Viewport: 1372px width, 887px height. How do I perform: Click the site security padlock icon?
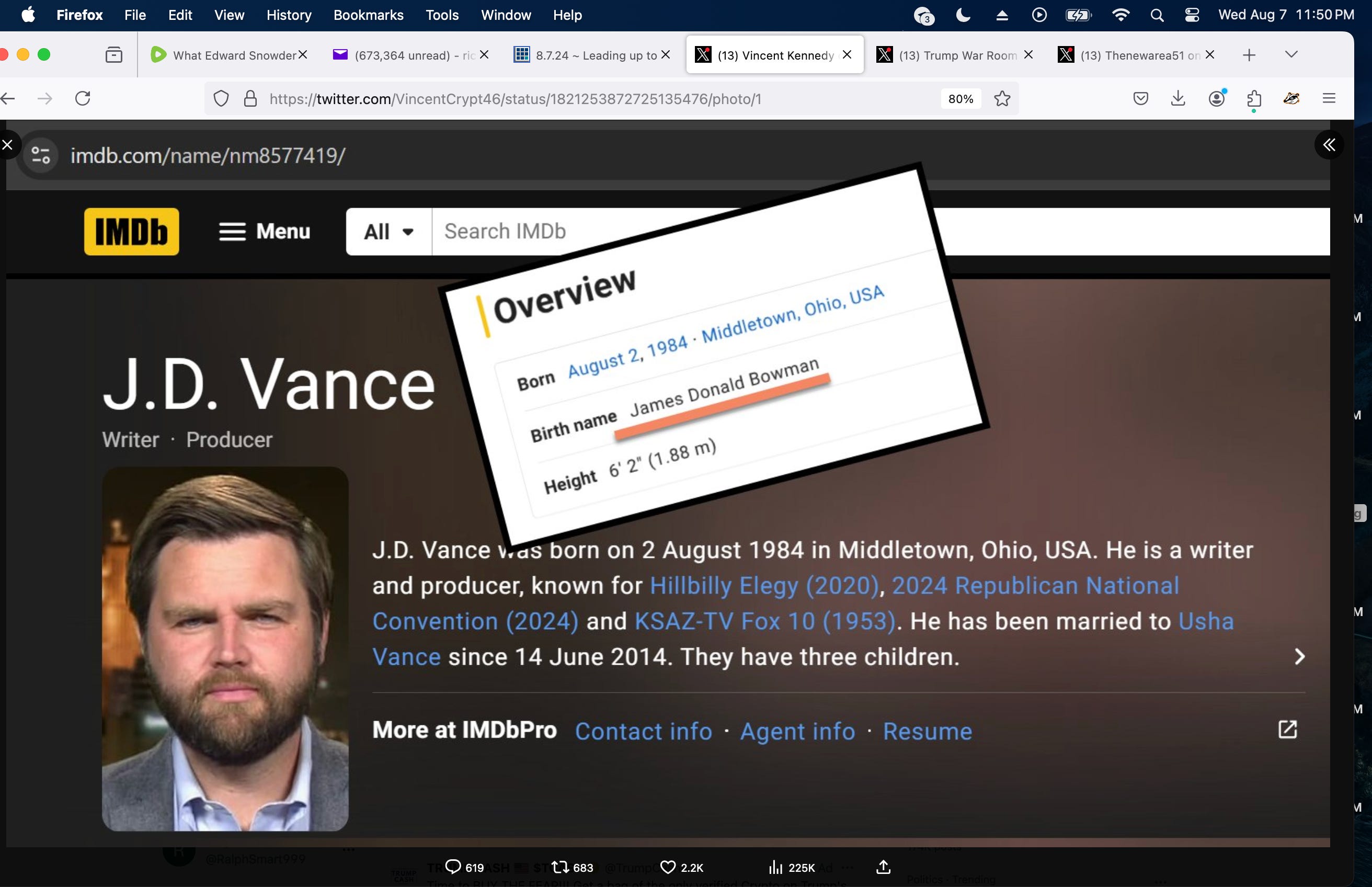tap(250, 98)
